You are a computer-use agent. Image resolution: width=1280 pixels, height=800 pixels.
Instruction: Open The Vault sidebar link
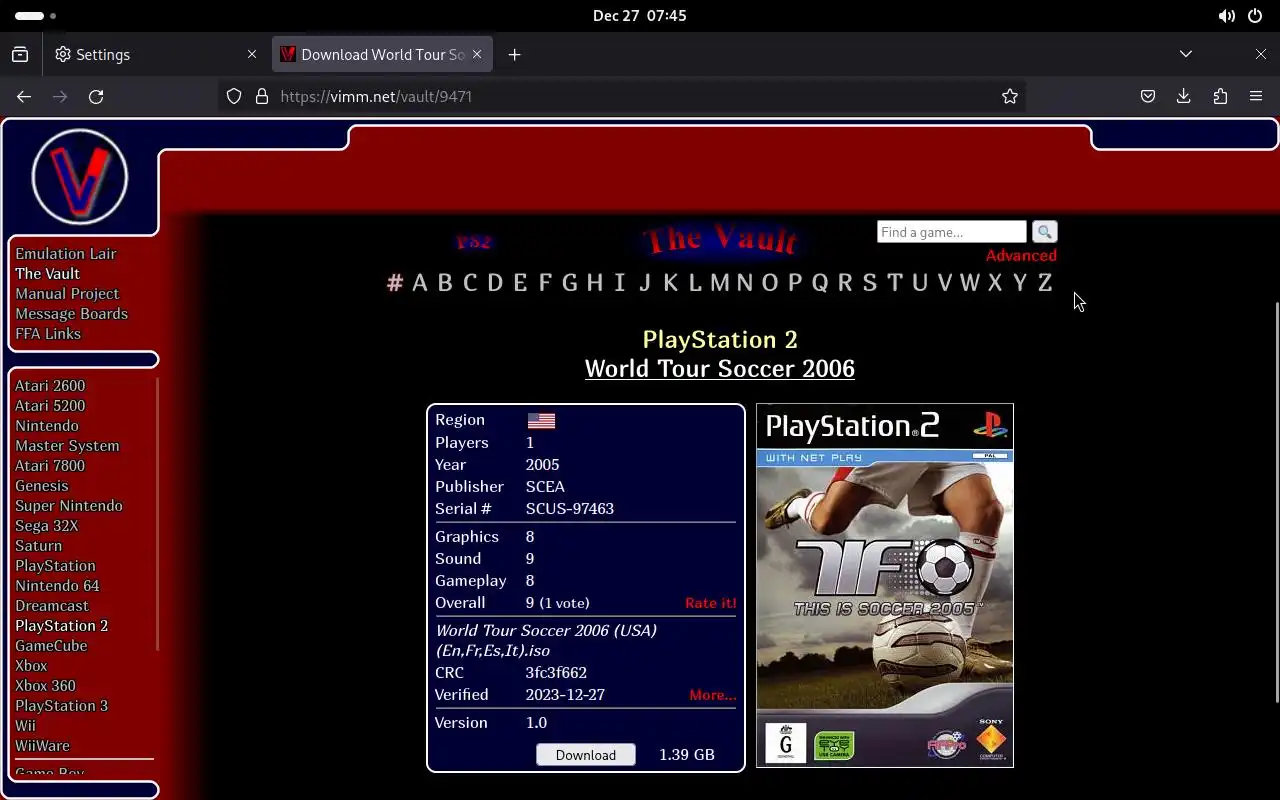(47, 274)
